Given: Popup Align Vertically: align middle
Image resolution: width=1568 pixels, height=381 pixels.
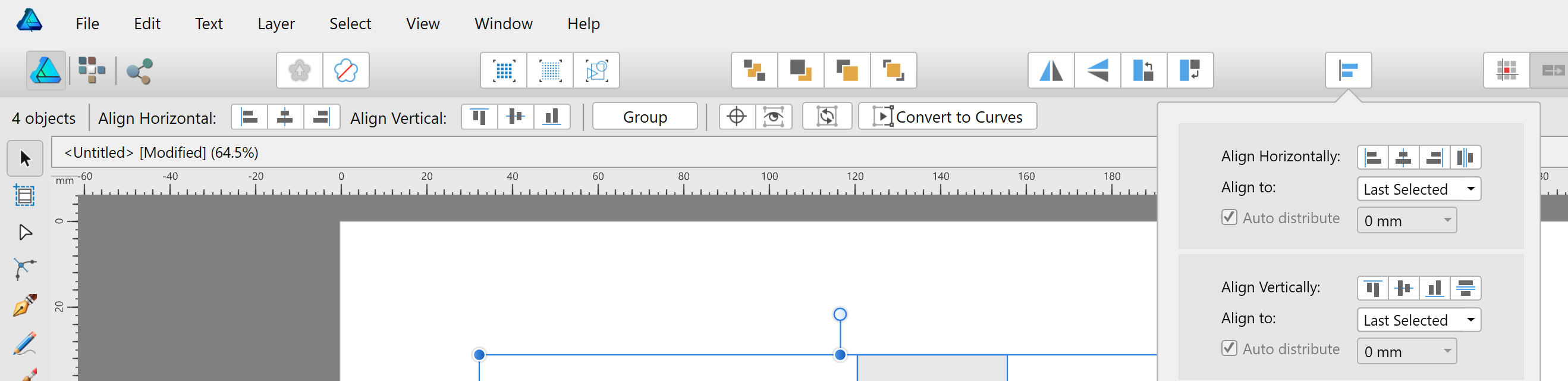Looking at the screenshot, I should coord(1404,288).
